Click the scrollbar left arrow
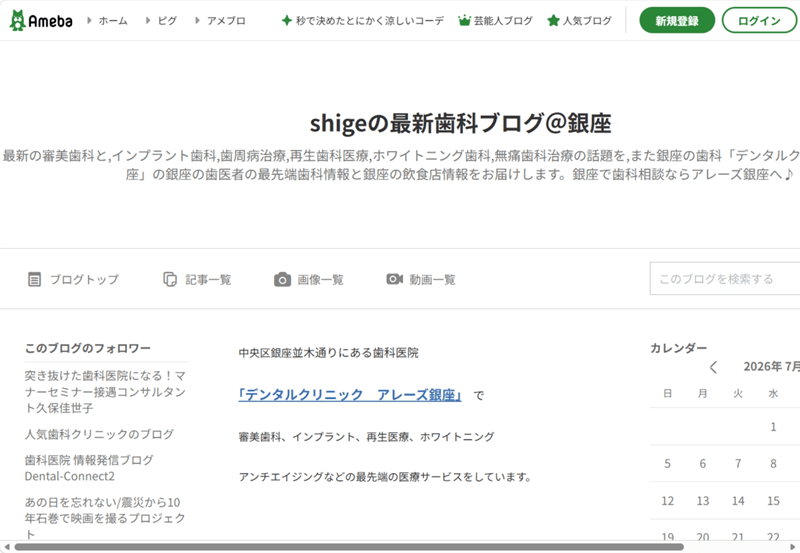Screen dimensions: 800x553 click(6, 547)
